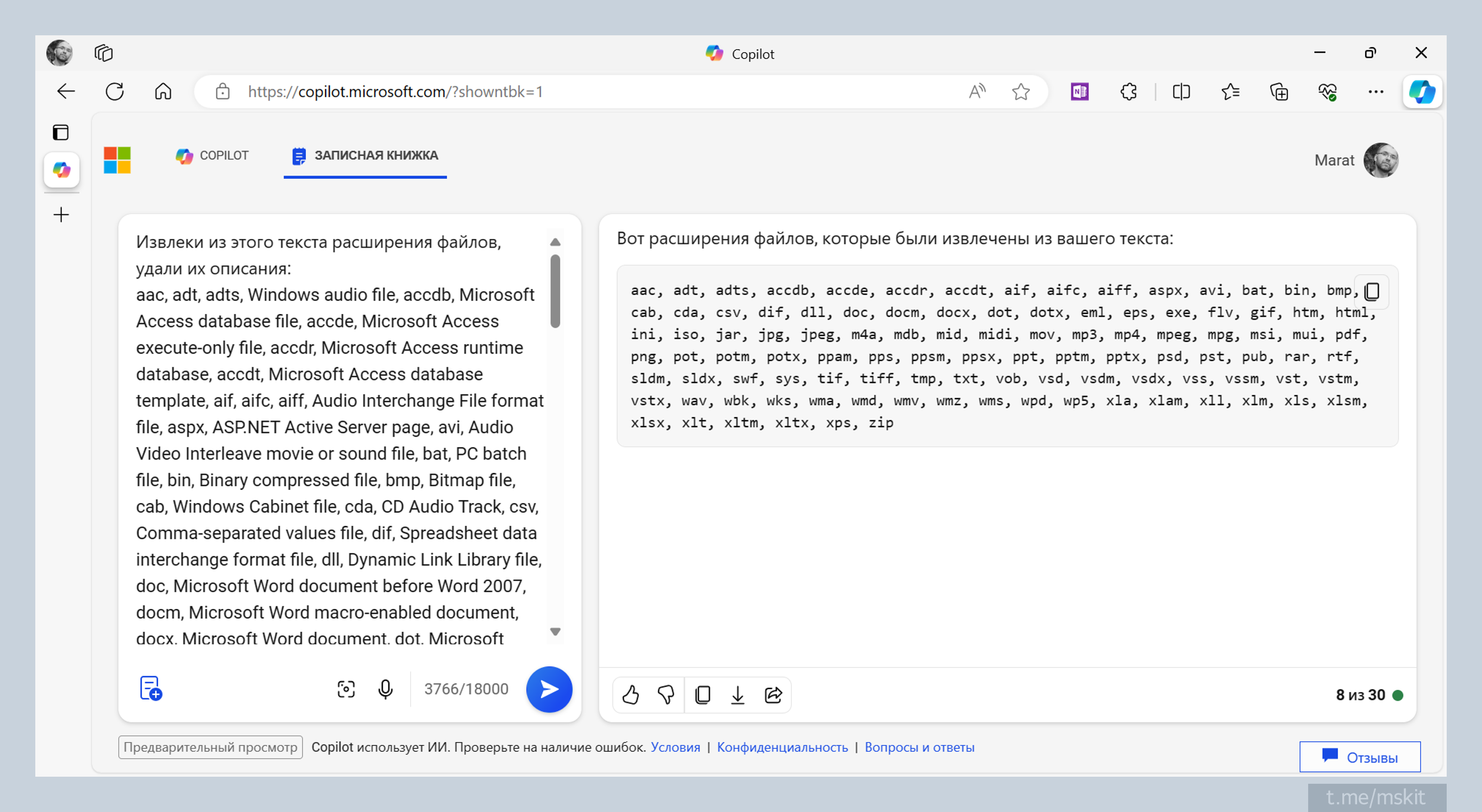Select the Copilot tab in vertical tab strip
1482x812 pixels.
click(61, 170)
